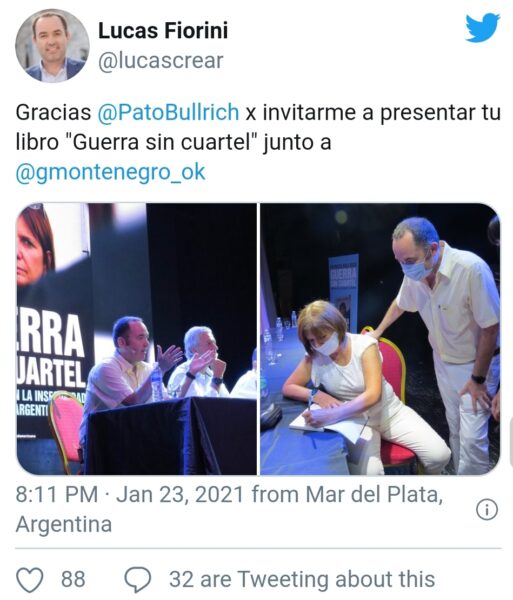Open the @PatoBullrich mention link
This screenshot has height=600, width=513.
[x=168, y=112]
